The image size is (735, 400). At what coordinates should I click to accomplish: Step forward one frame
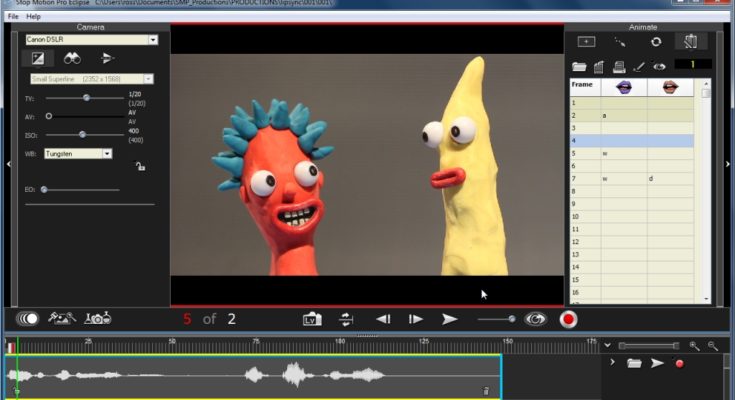pos(415,319)
